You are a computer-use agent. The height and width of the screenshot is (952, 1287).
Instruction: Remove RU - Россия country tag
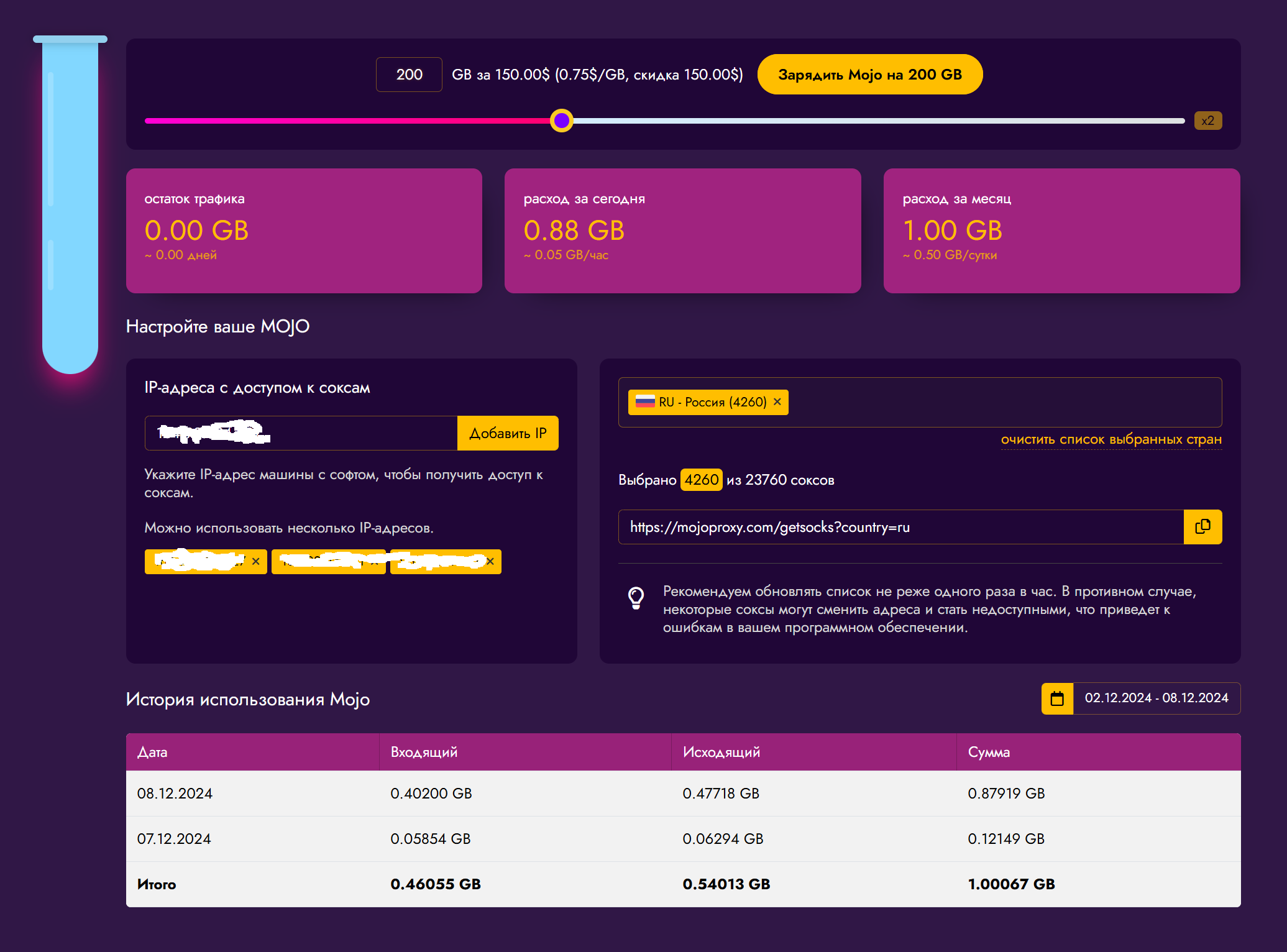pos(777,402)
